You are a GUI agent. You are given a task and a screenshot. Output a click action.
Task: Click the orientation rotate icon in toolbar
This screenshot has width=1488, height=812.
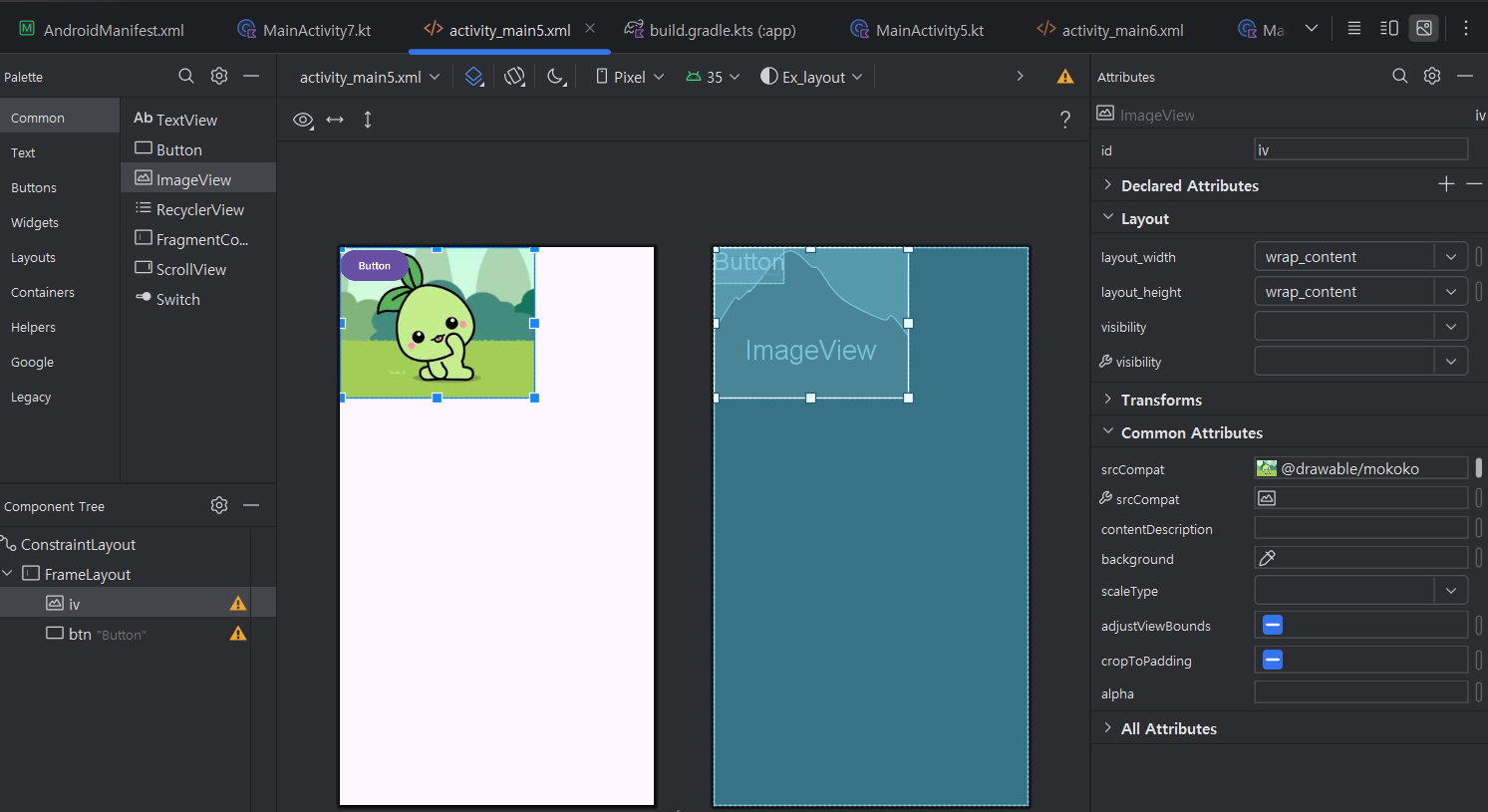click(x=514, y=77)
